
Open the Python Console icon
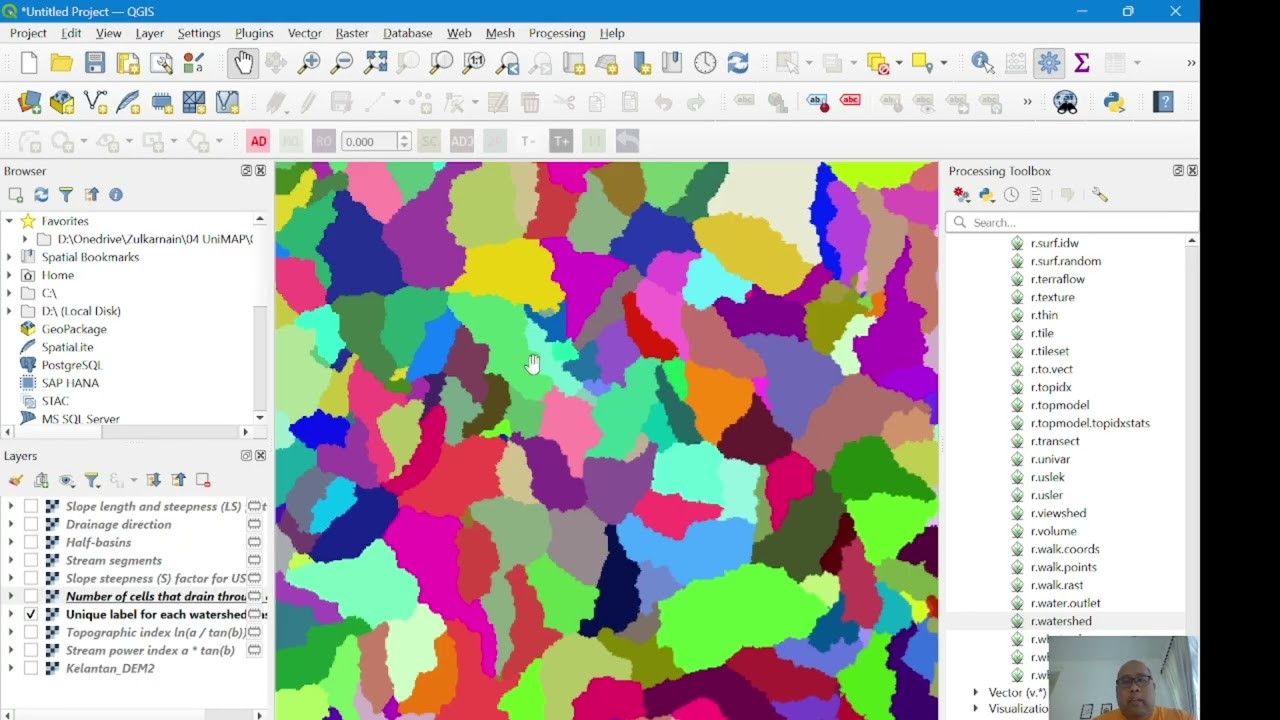1114,102
